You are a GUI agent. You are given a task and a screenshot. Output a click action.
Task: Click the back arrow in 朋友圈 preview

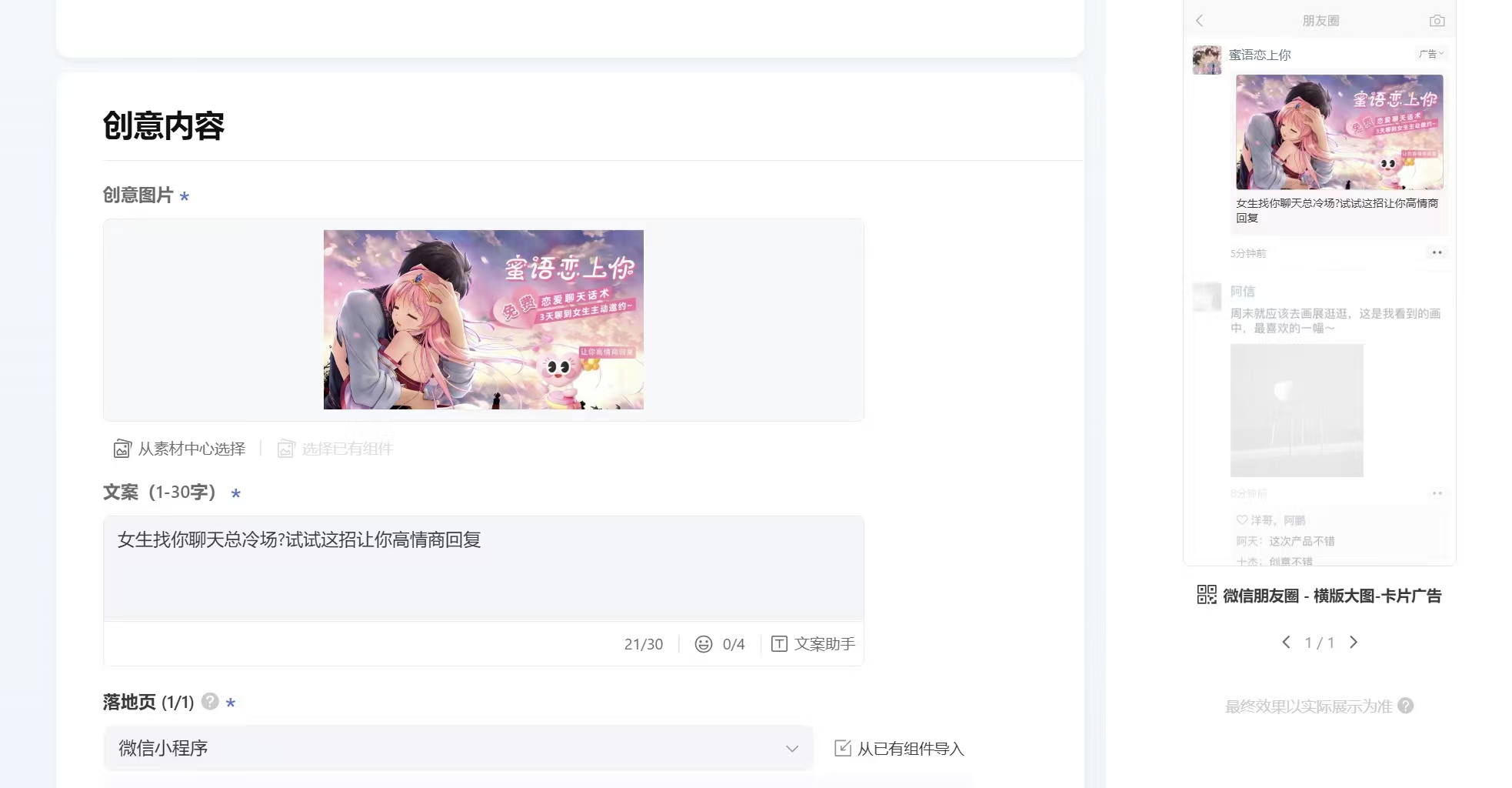[x=1200, y=21]
